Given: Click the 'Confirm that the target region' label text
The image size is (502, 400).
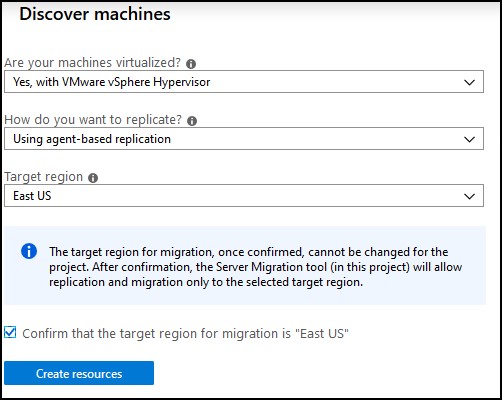Looking at the screenshot, I should point(185,334).
